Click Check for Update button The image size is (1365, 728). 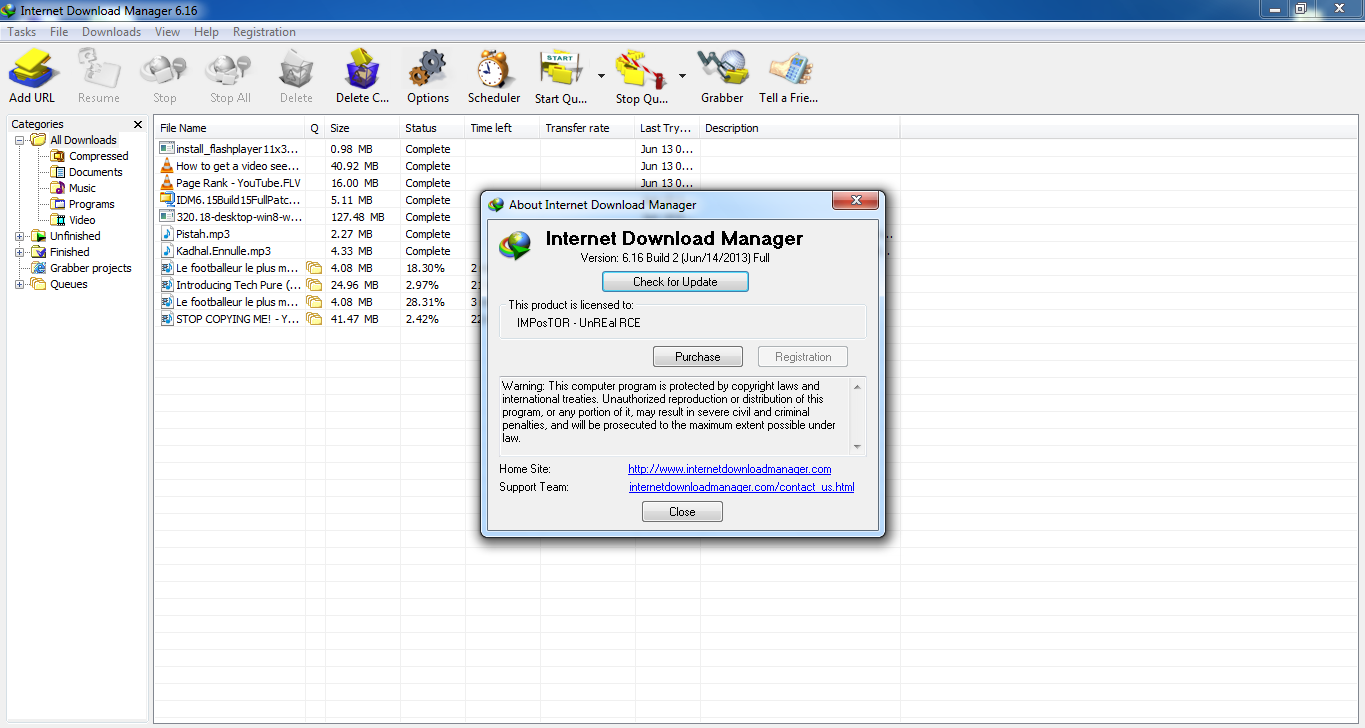tap(675, 282)
